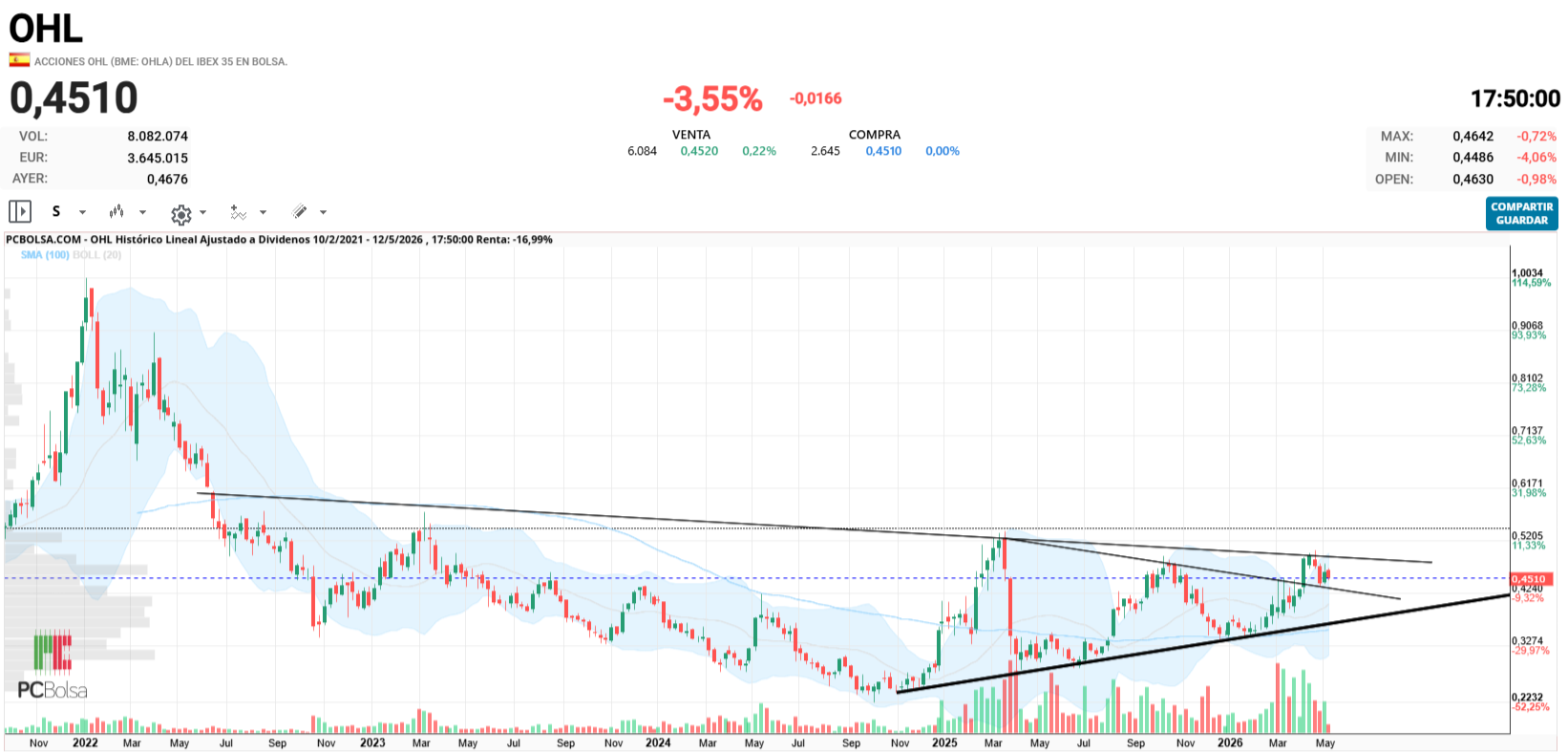
Task: Open the timeframe dropdown arrow next to S
Action: [82, 212]
